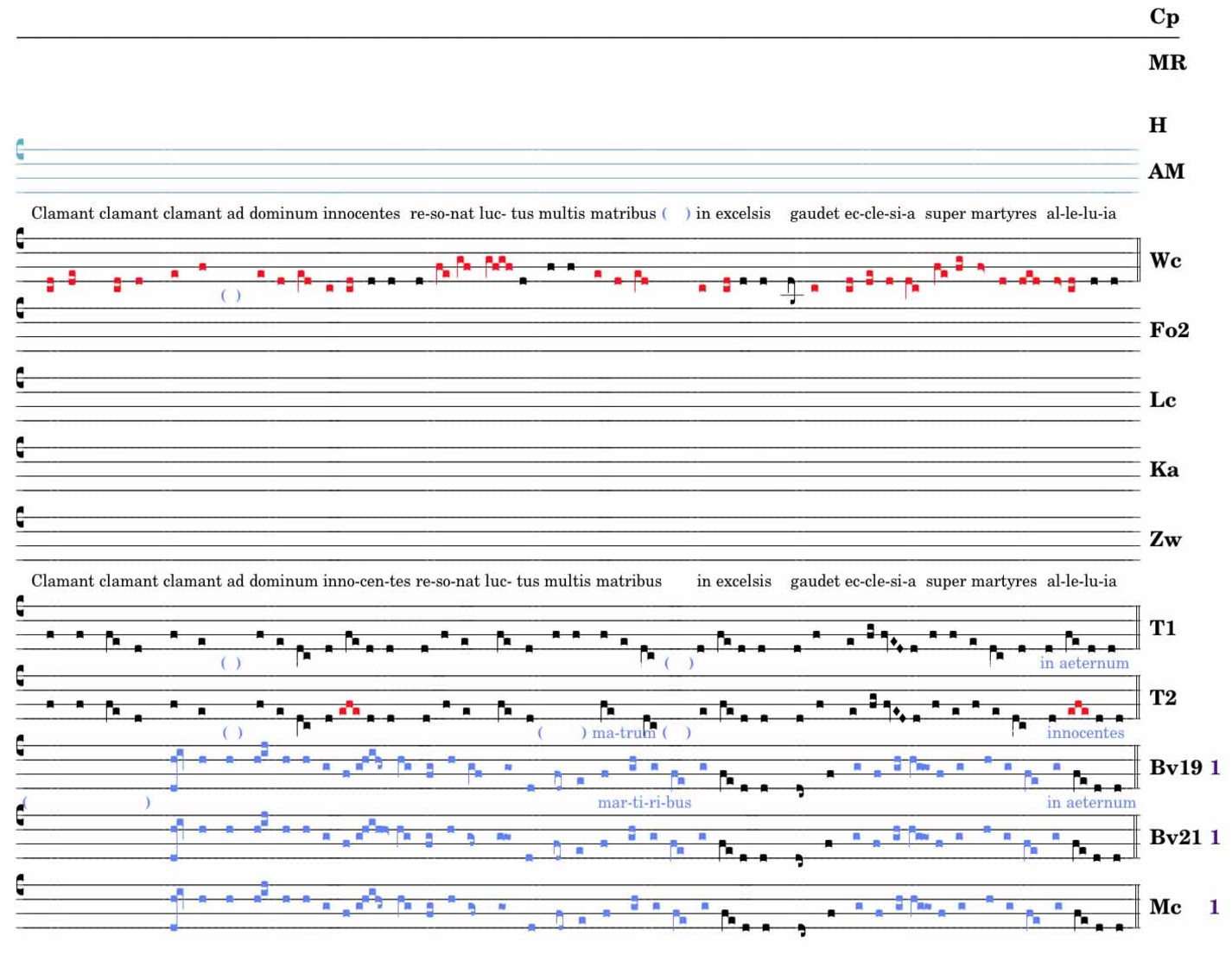
Task: Select the blue 'ma-trum' variant text
Action: (623, 733)
